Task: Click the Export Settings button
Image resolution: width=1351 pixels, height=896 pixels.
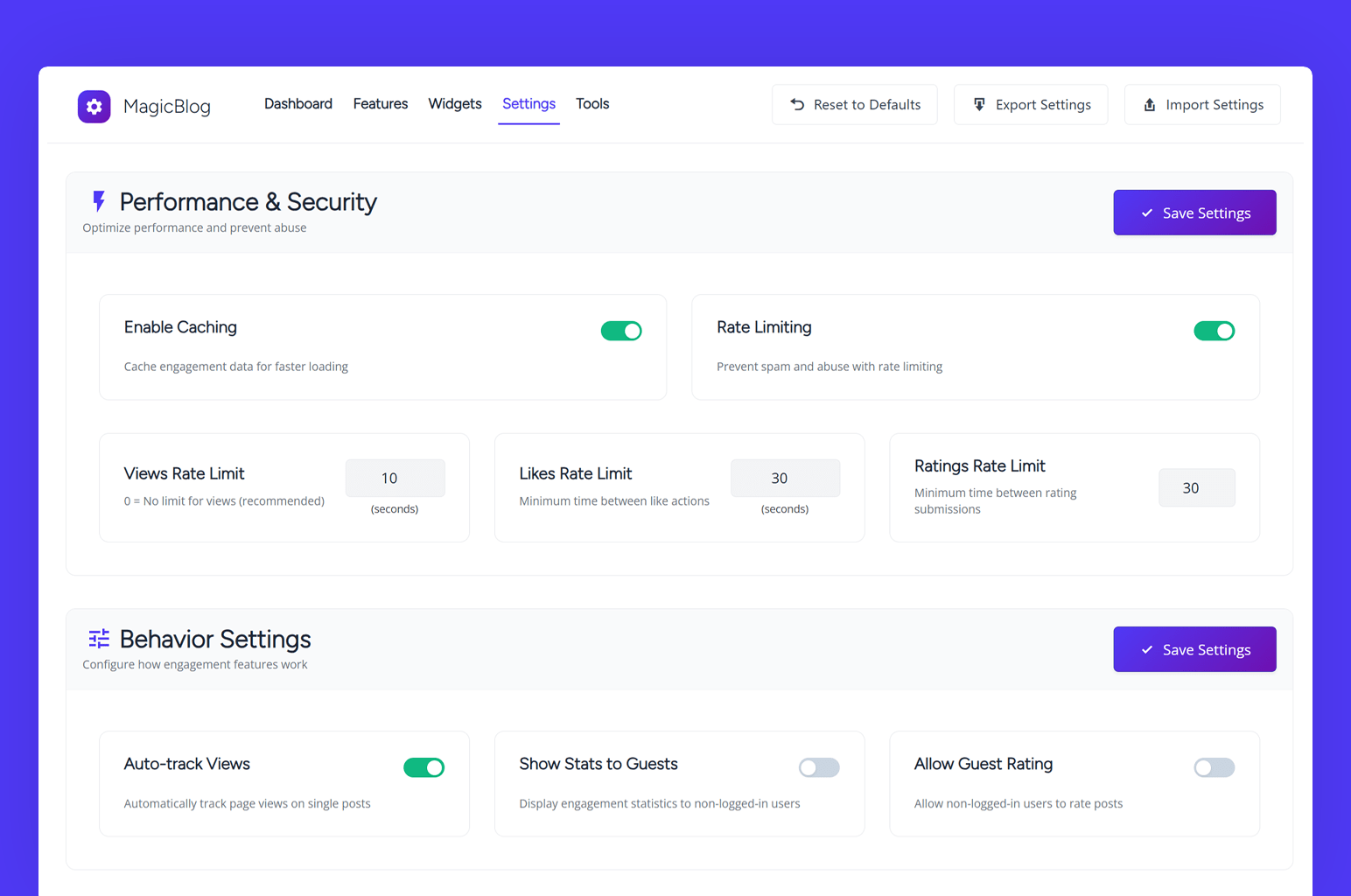Action: click(x=1031, y=105)
